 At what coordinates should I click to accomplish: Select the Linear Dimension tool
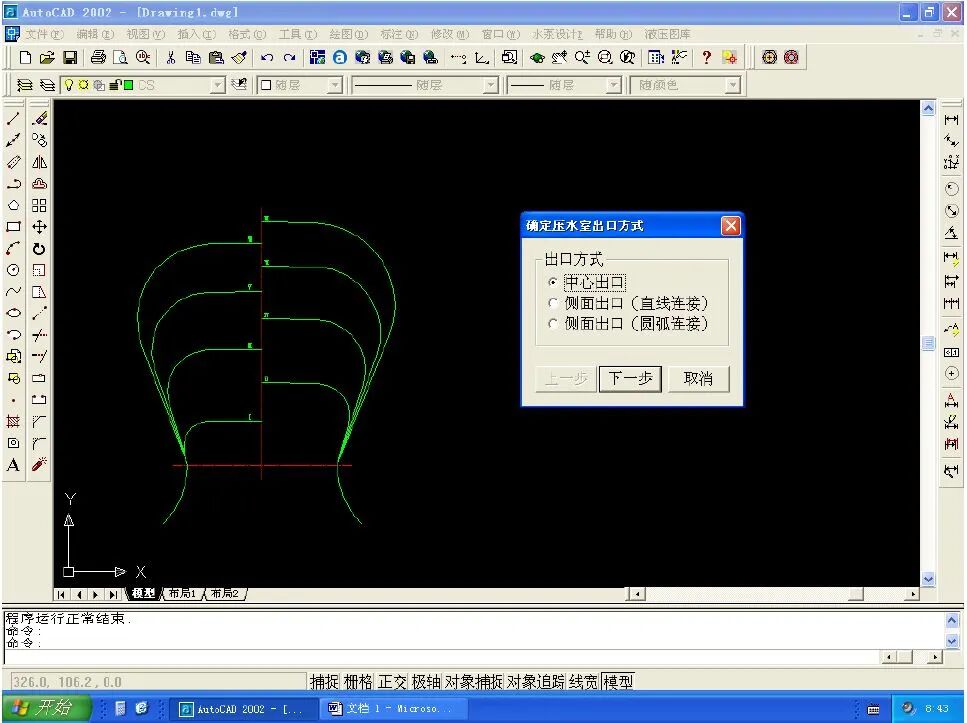pyautogui.click(x=952, y=119)
